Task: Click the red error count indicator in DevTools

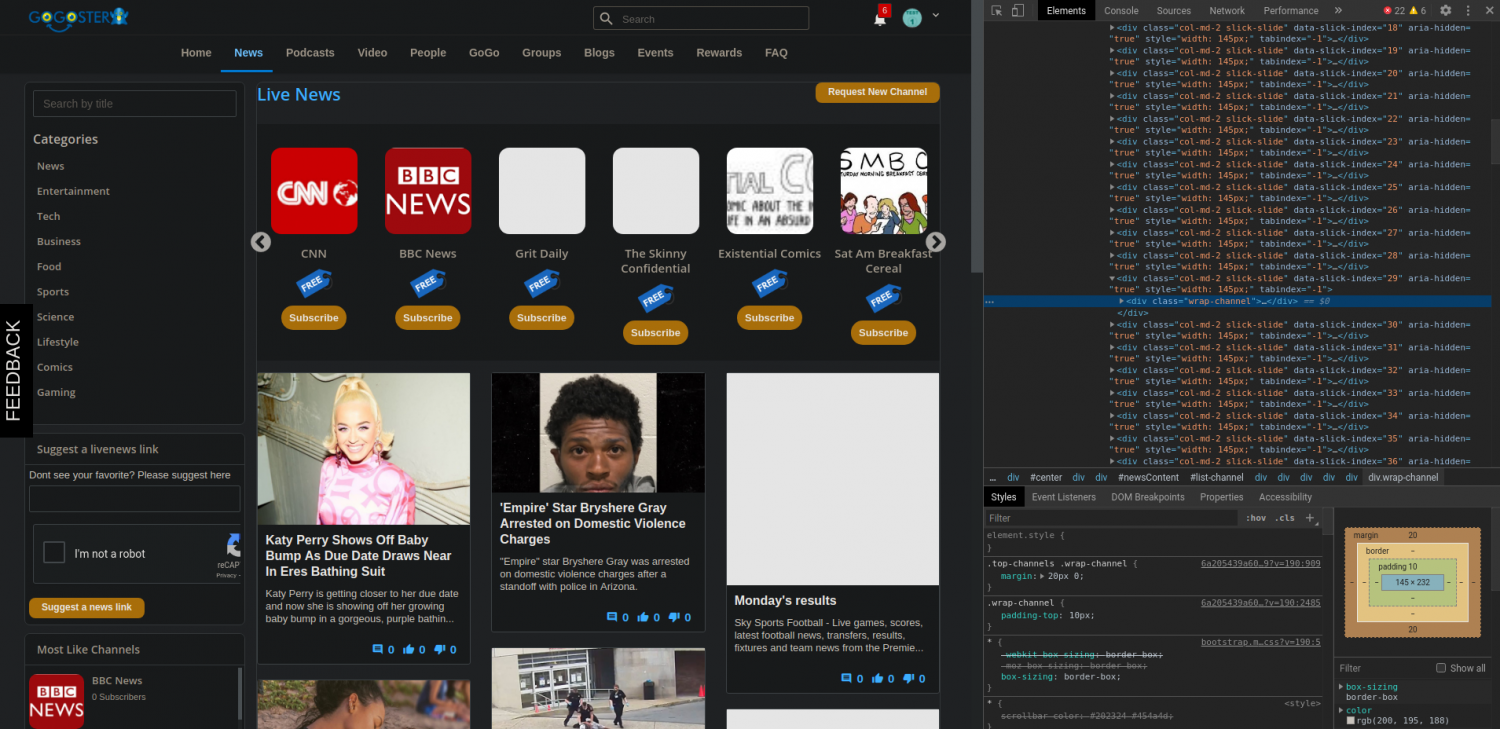Action: coord(1393,11)
